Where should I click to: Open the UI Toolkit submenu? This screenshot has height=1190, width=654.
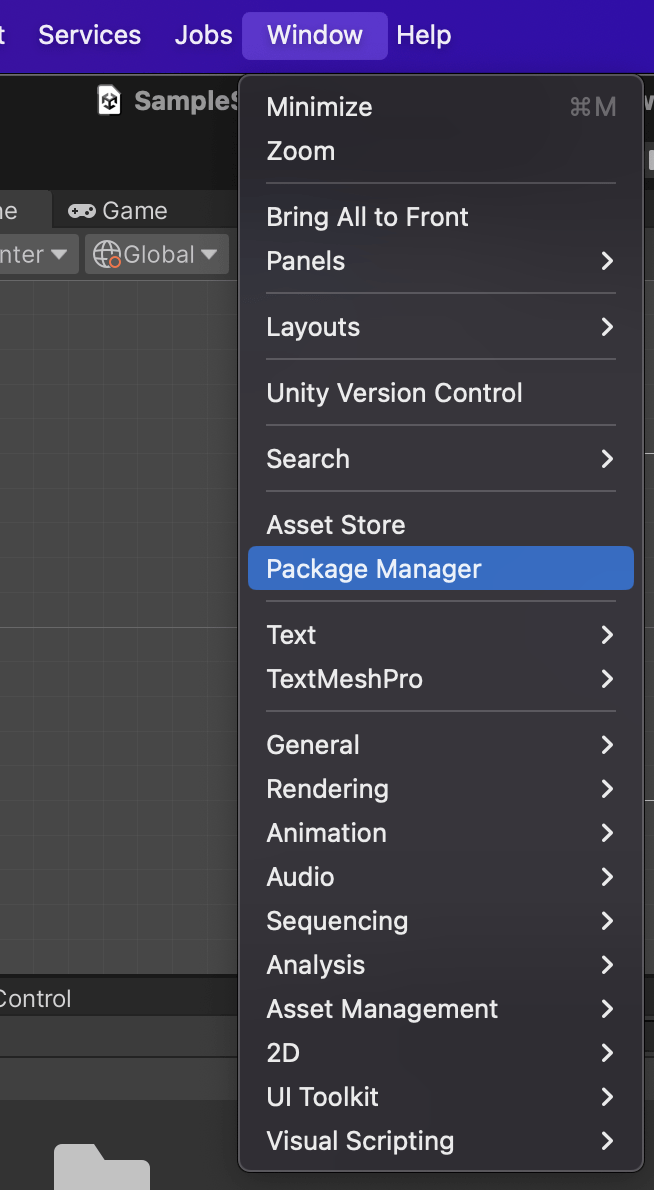[x=441, y=1097]
